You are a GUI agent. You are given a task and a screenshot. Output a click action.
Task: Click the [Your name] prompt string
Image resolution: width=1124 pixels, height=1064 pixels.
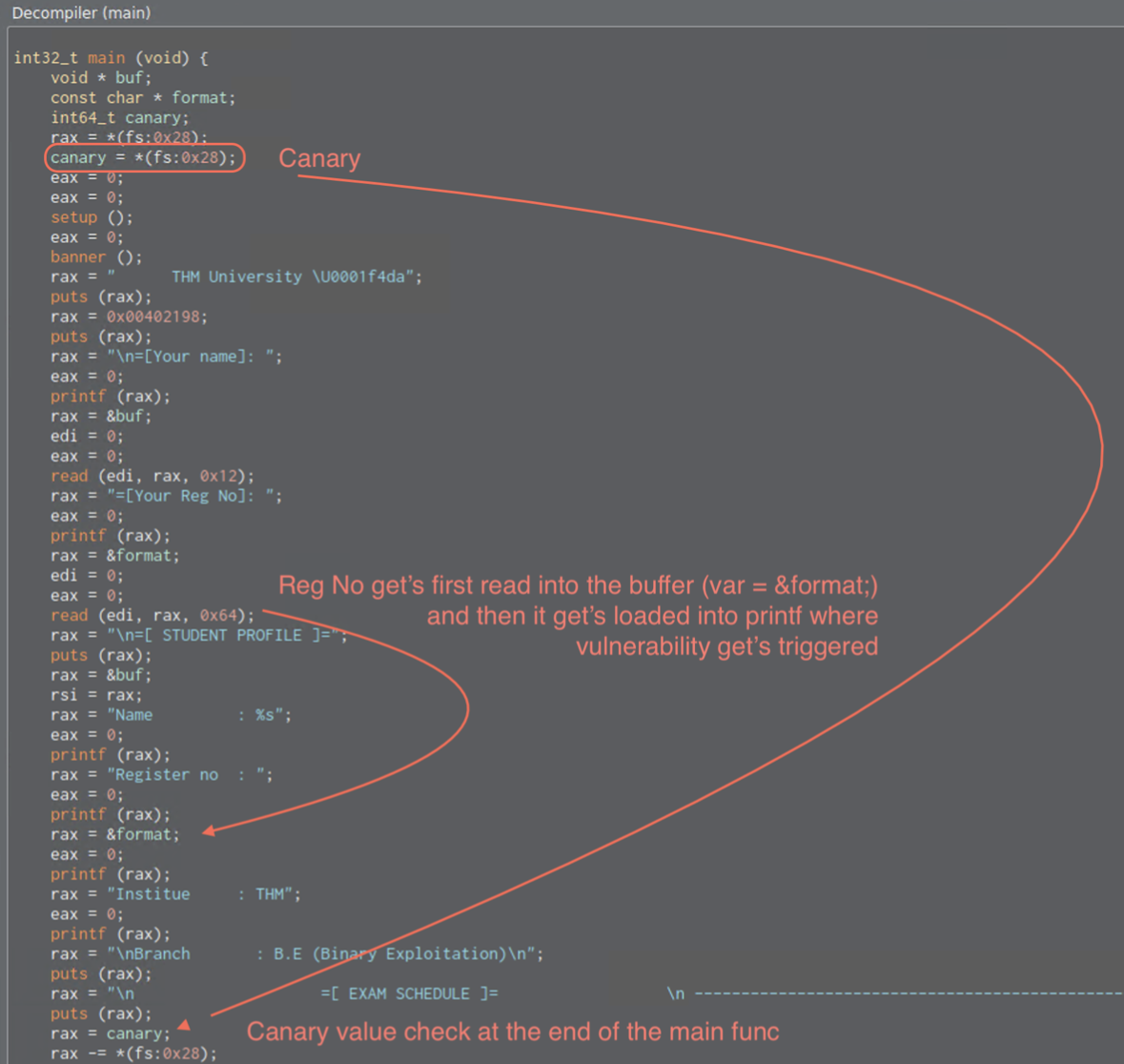194,357
